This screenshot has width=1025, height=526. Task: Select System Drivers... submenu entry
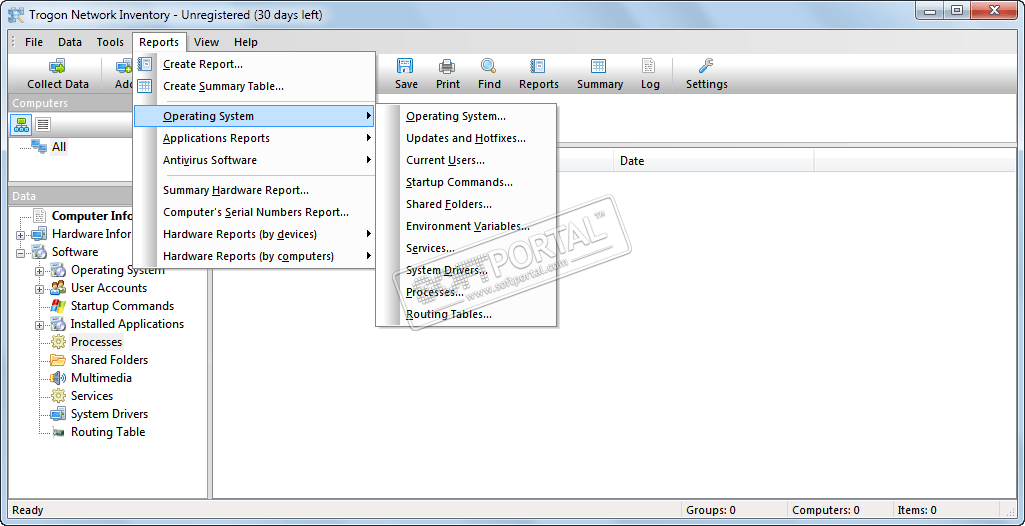click(466, 270)
